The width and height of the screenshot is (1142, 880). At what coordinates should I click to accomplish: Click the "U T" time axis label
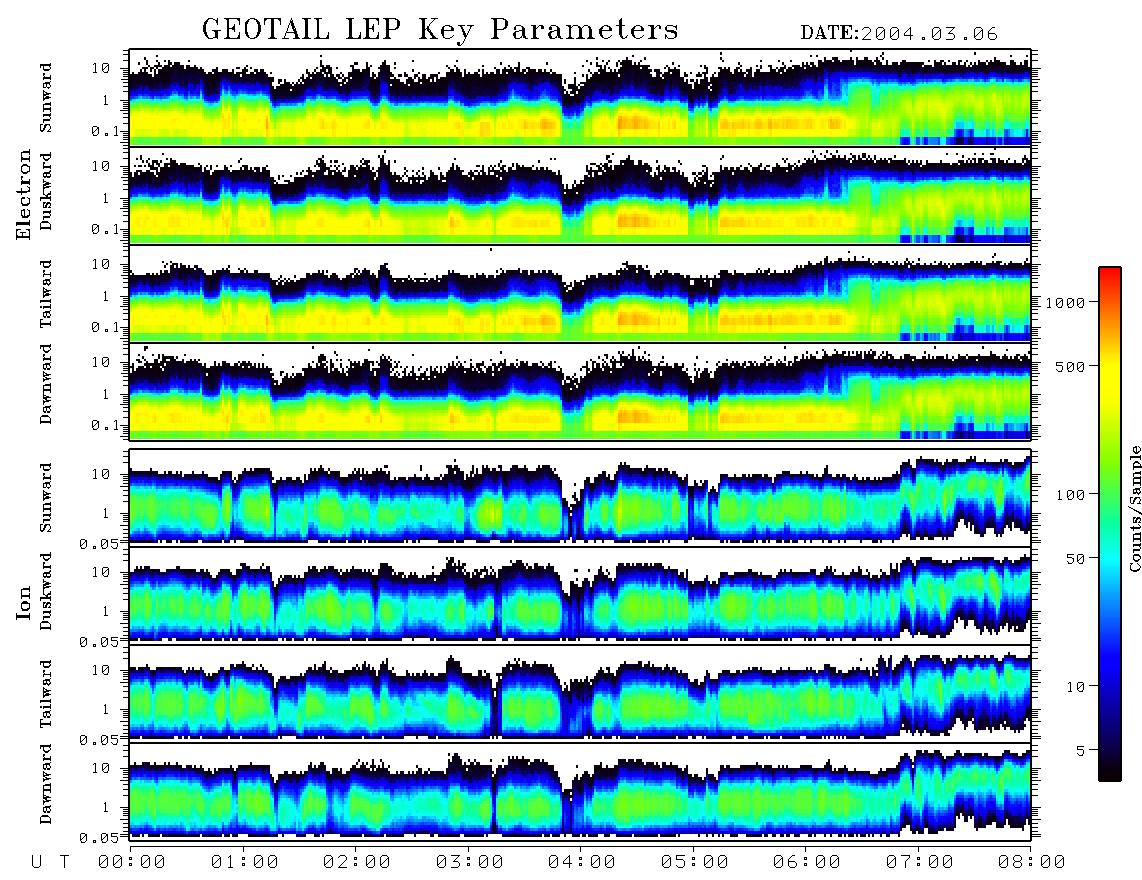point(50,863)
